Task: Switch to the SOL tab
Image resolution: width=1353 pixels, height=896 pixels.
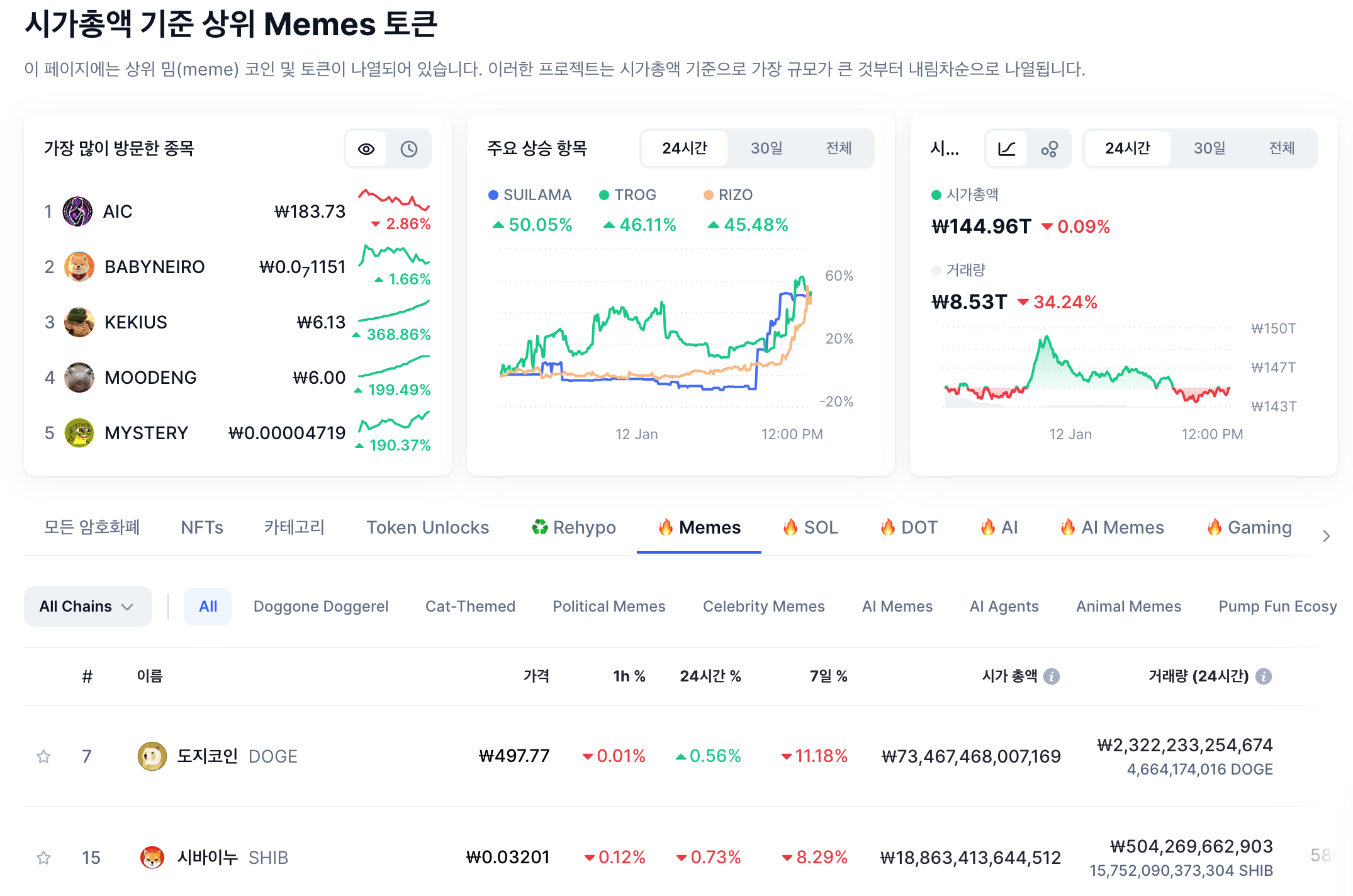Action: point(811,527)
